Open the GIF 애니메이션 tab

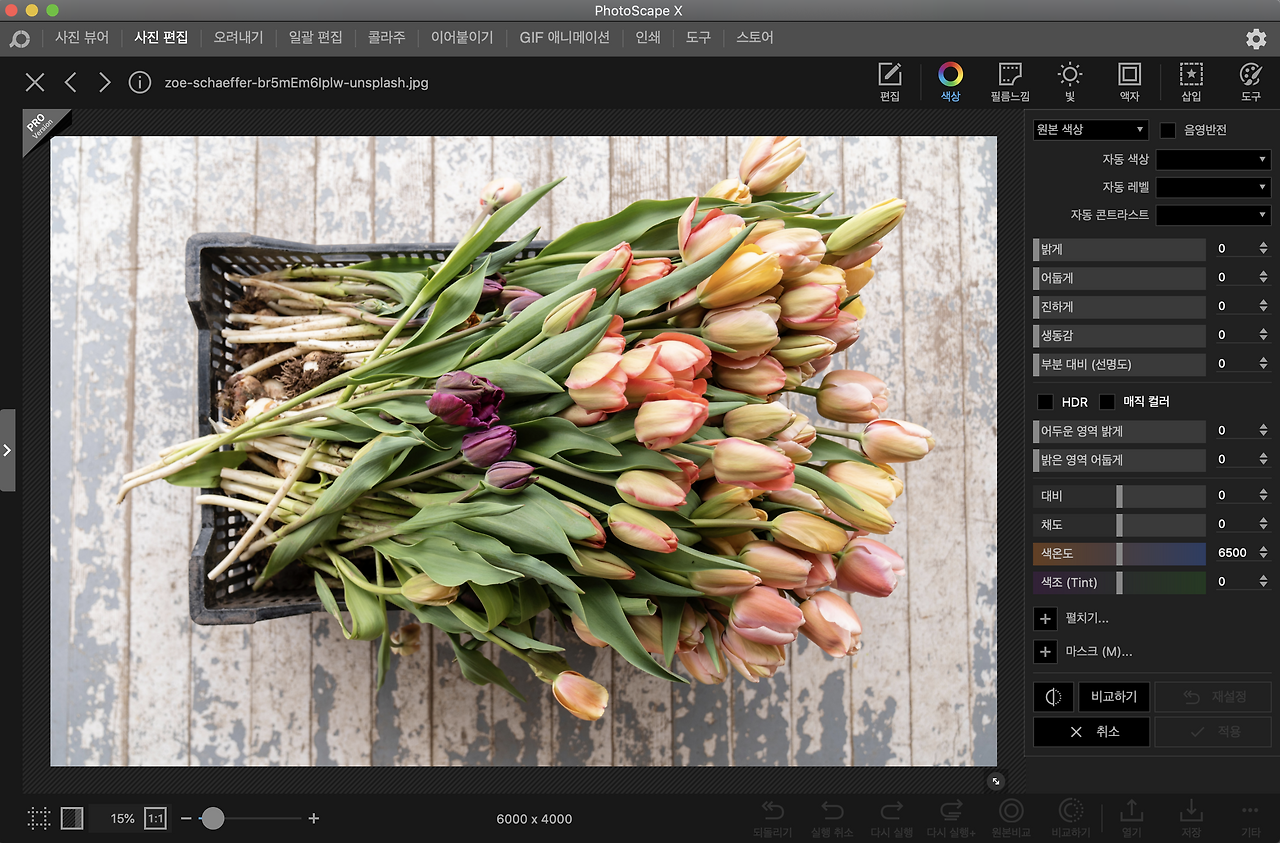pyautogui.click(x=564, y=38)
